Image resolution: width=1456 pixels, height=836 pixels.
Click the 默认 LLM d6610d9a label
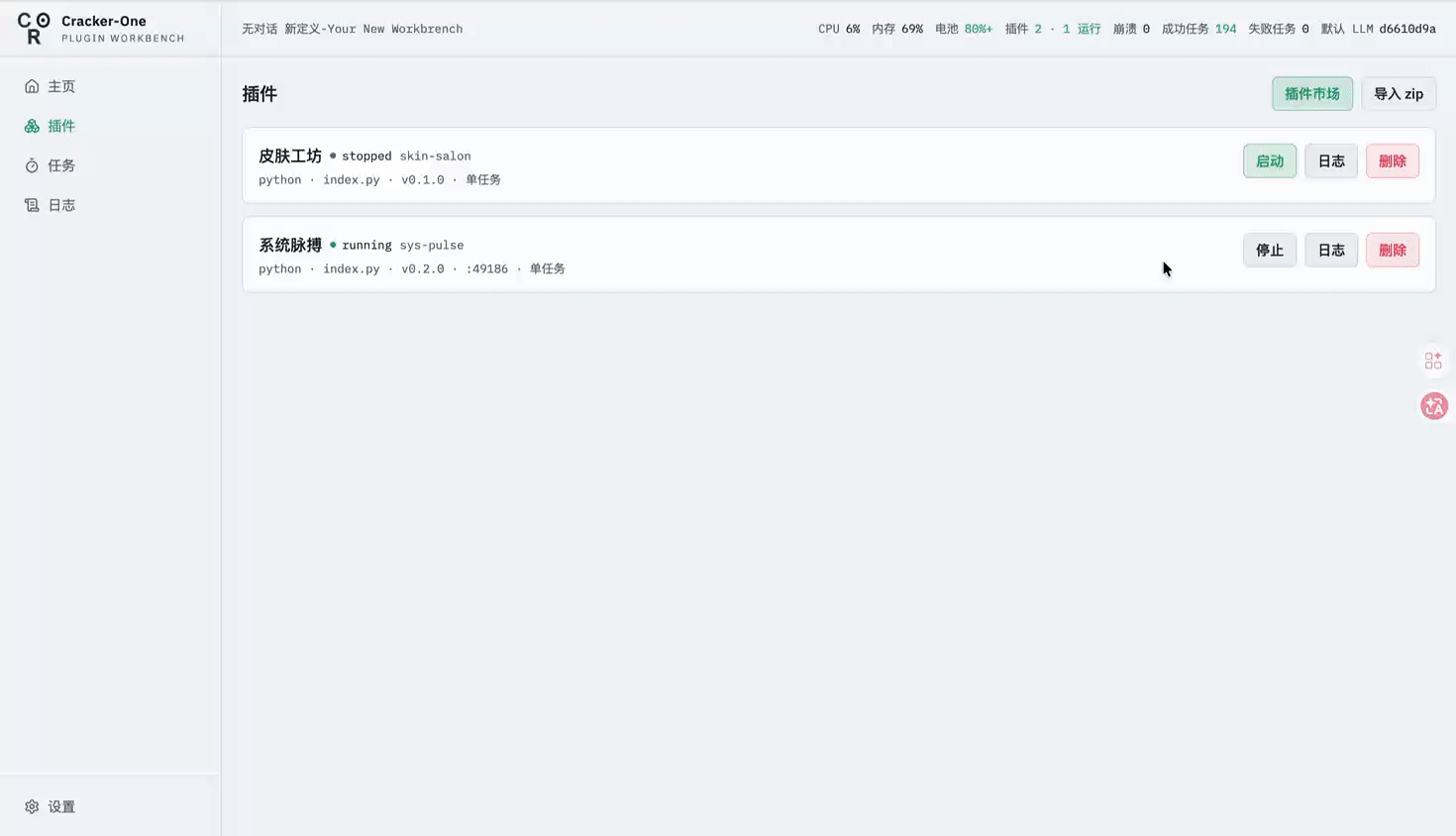coord(1378,29)
